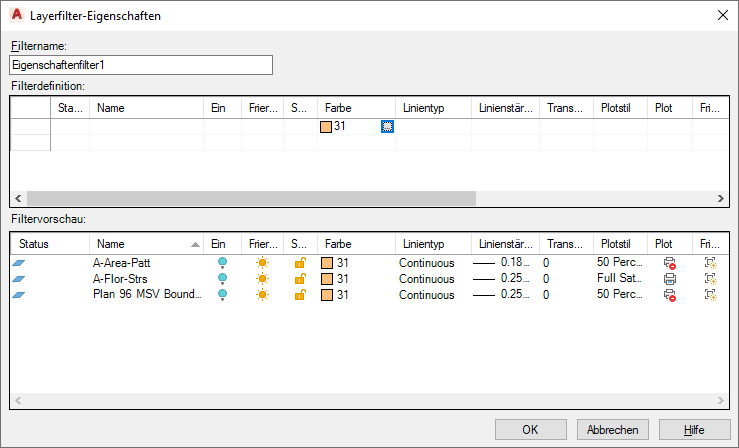Click Hilfe button

click(x=694, y=430)
